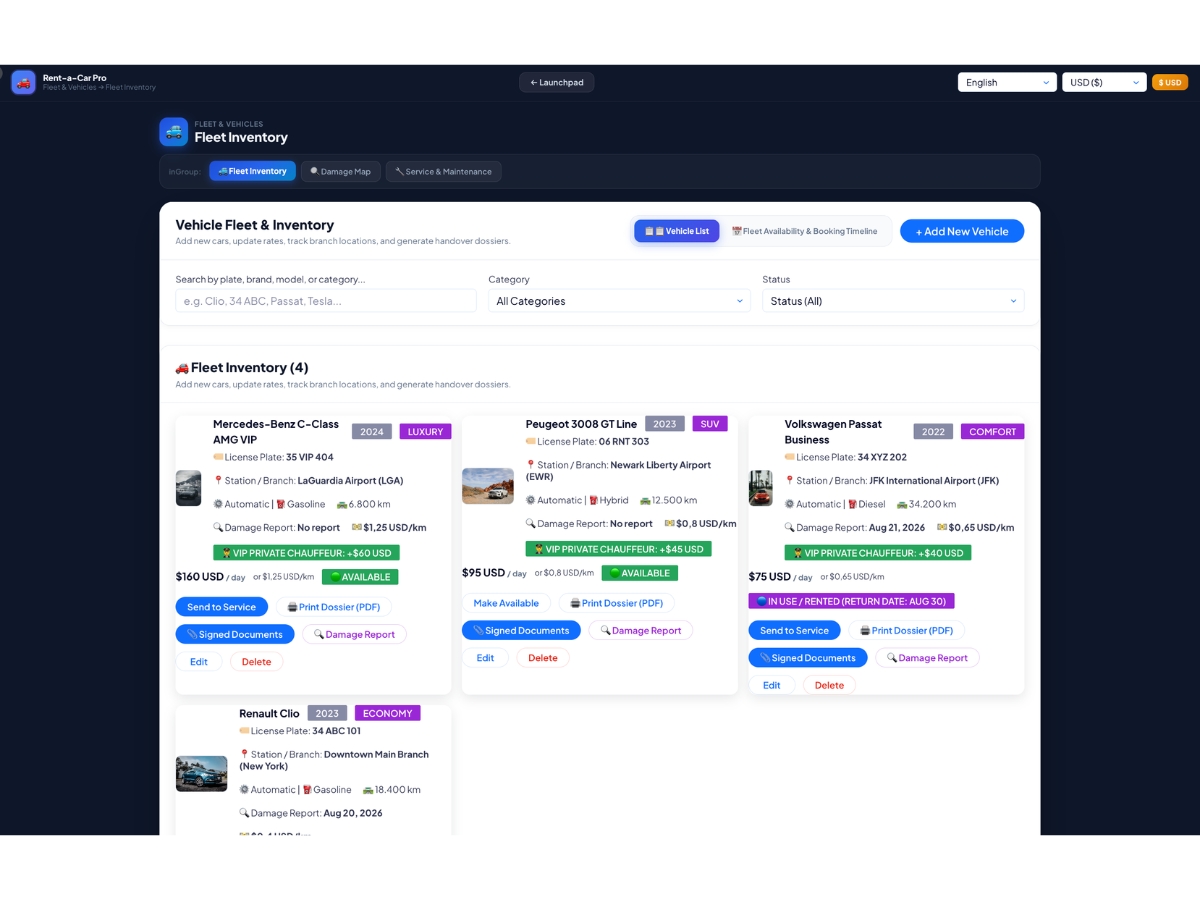Delete the Mercedes-Benz C-Class vehicle
Viewport: 1200px width, 900px height.
[256, 662]
